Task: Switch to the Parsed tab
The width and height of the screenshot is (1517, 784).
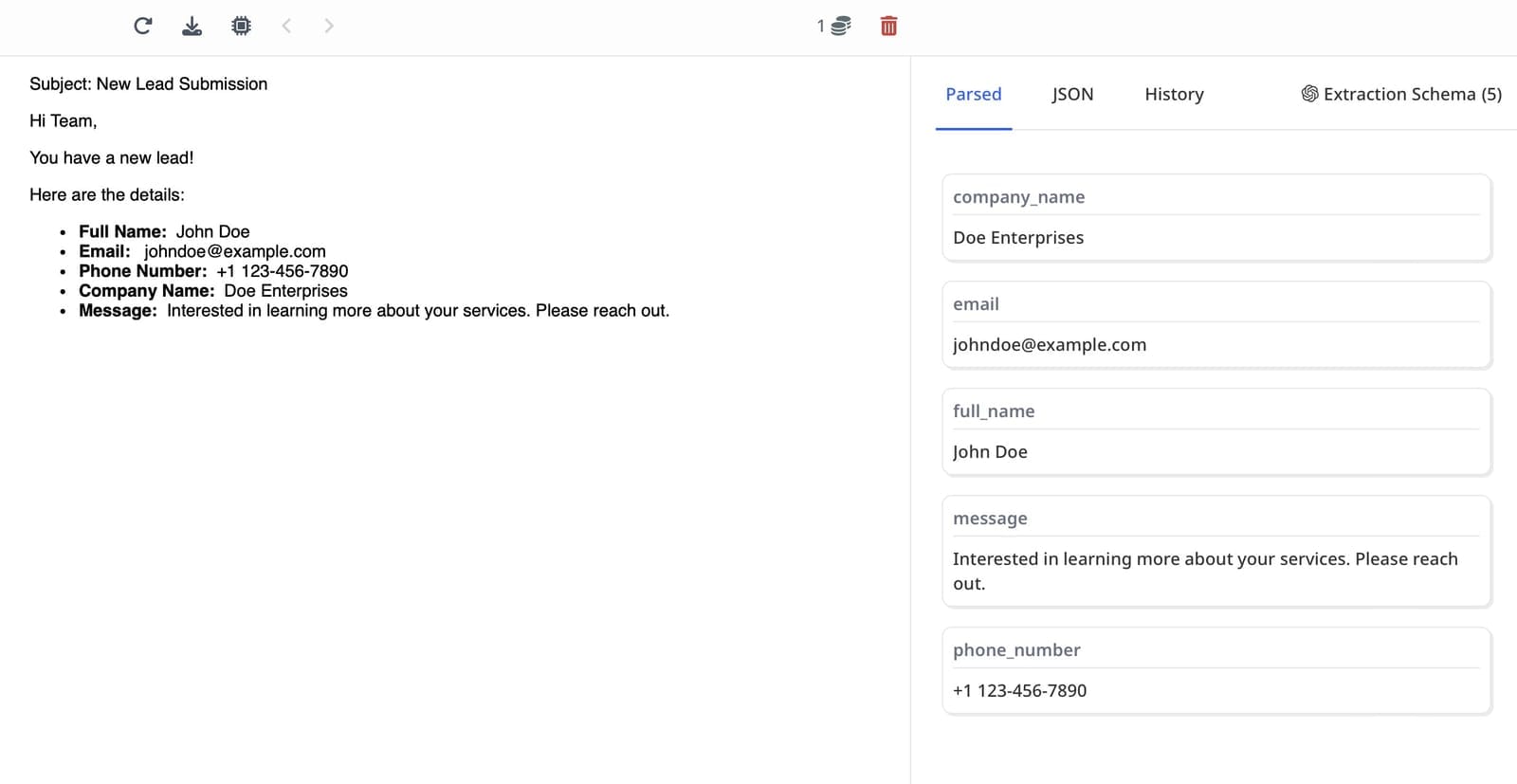Action: coord(973,94)
